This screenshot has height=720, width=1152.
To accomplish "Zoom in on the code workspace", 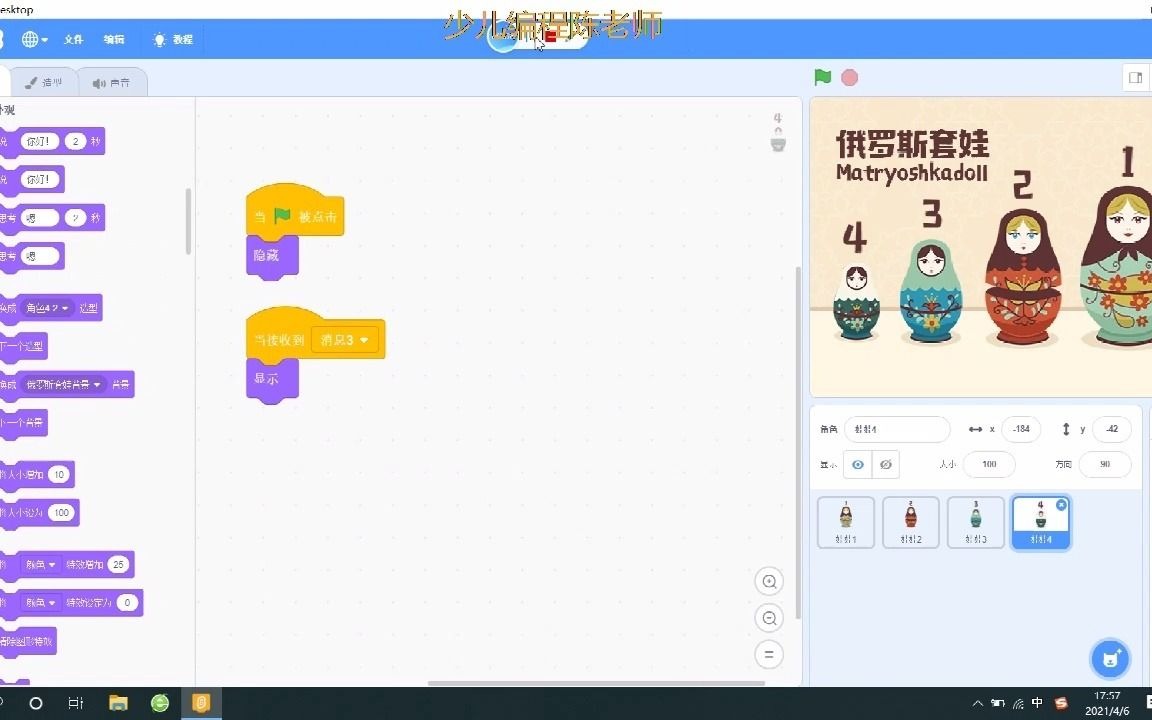I will pyautogui.click(x=769, y=581).
